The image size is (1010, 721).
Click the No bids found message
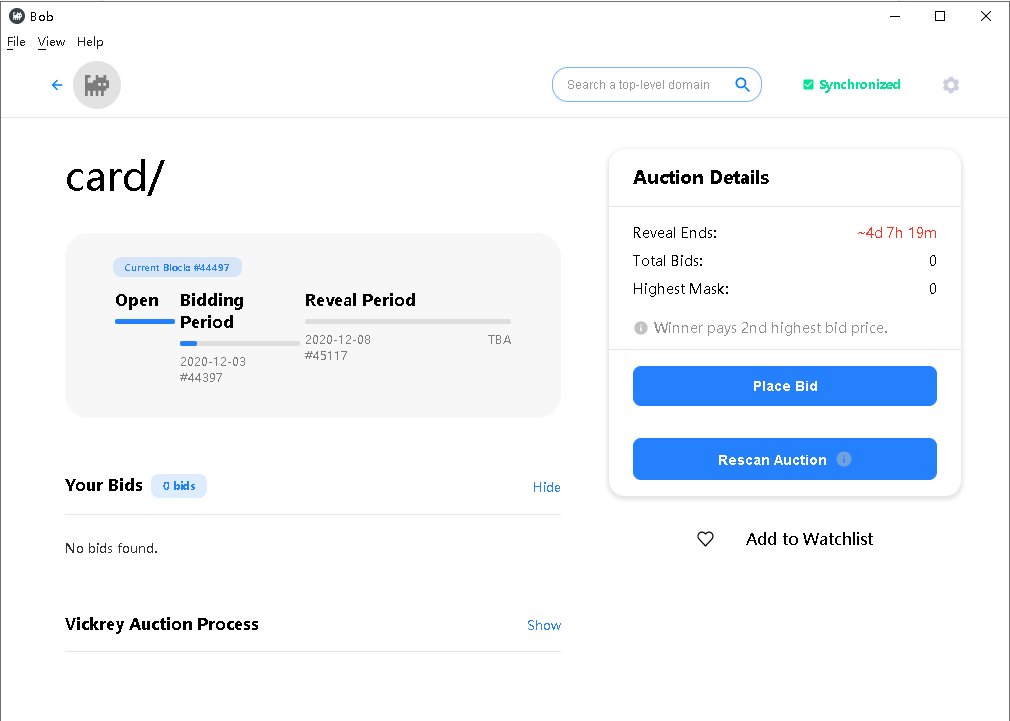[x=111, y=548]
